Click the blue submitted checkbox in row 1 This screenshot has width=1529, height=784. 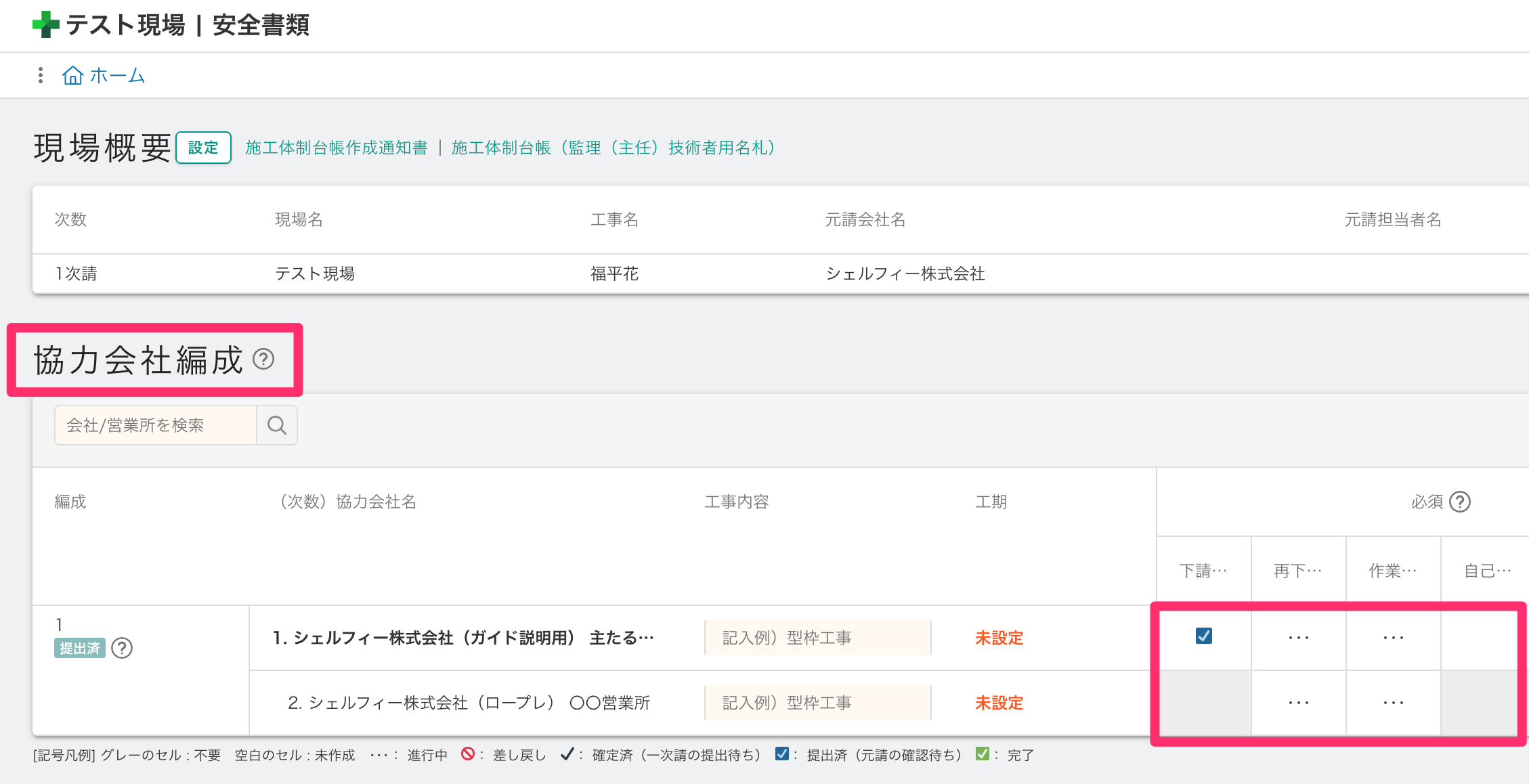(x=1203, y=636)
